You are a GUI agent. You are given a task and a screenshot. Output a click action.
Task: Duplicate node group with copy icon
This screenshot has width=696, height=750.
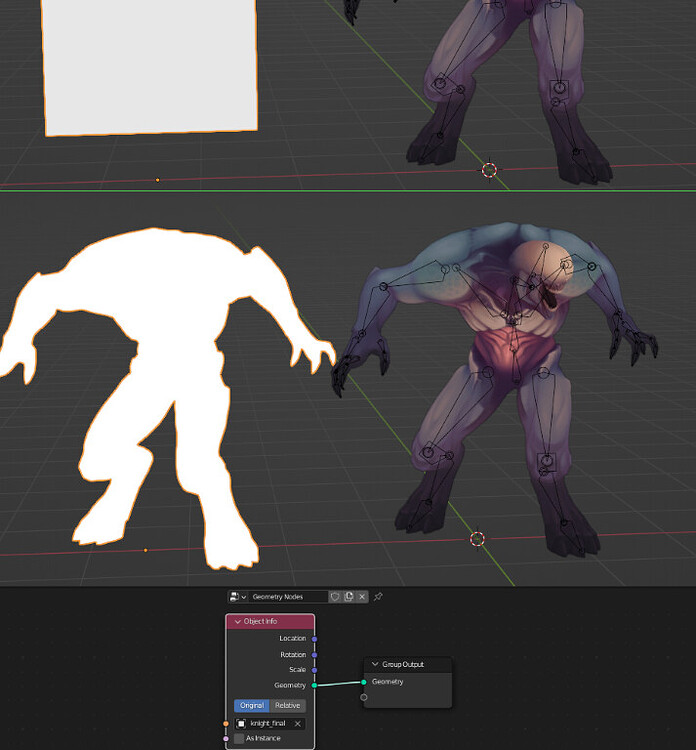[x=349, y=596]
